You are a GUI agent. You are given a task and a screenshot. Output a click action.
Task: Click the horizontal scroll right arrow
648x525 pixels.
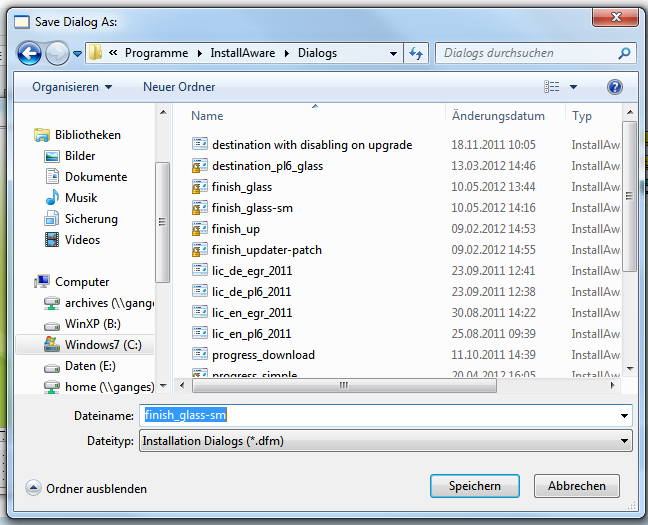point(612,386)
